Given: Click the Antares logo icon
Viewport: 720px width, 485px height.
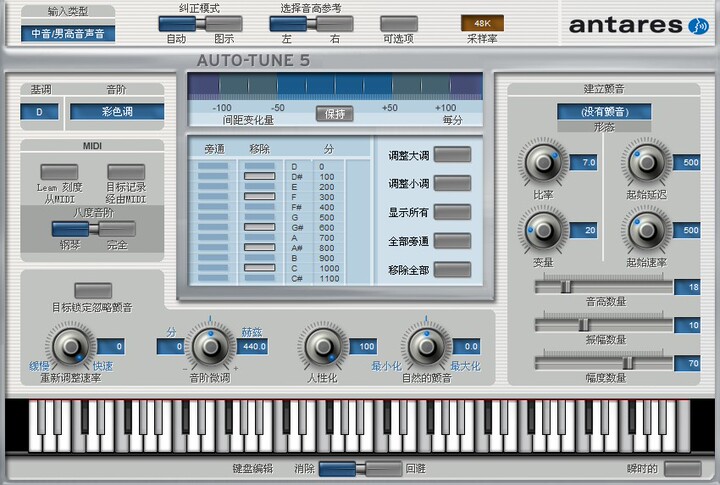Looking at the screenshot, I should pyautogui.click(x=698, y=26).
